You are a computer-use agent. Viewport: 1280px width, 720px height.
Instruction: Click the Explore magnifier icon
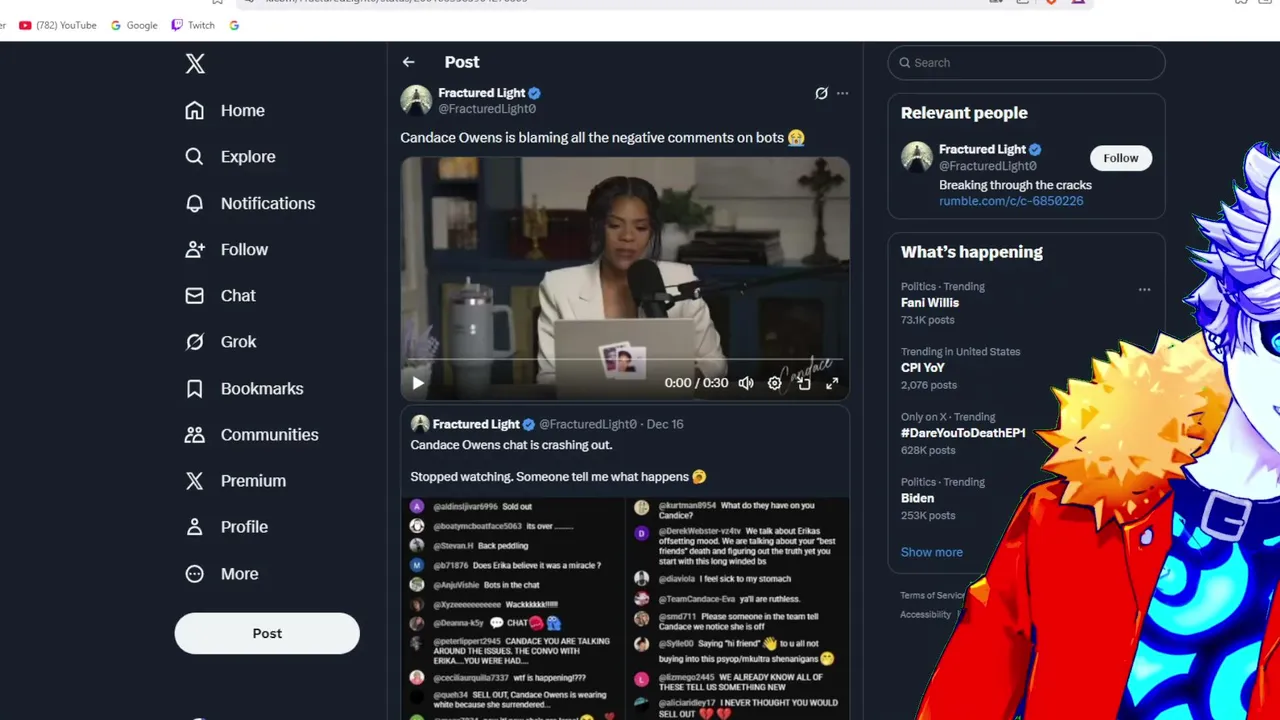click(195, 157)
